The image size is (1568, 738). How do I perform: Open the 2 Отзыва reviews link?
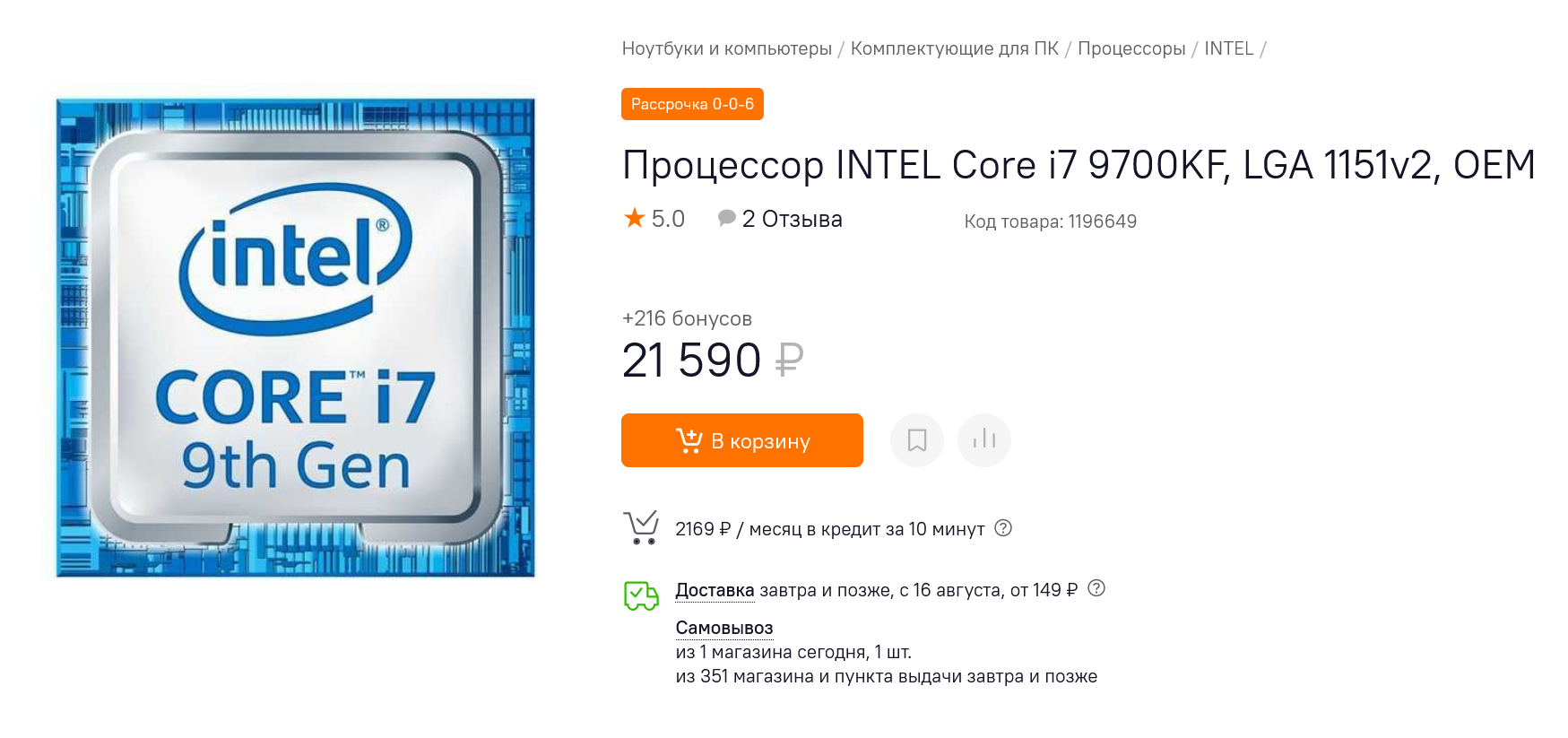(792, 219)
